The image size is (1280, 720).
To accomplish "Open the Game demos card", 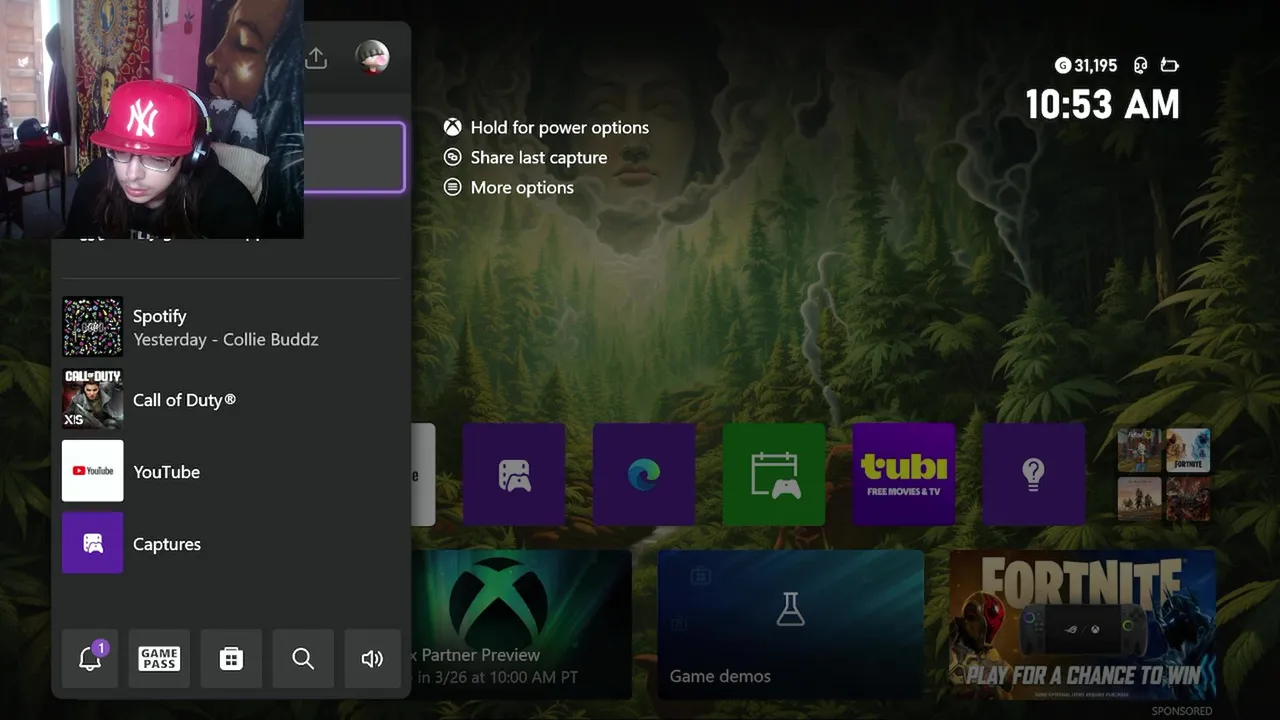I will (791, 625).
